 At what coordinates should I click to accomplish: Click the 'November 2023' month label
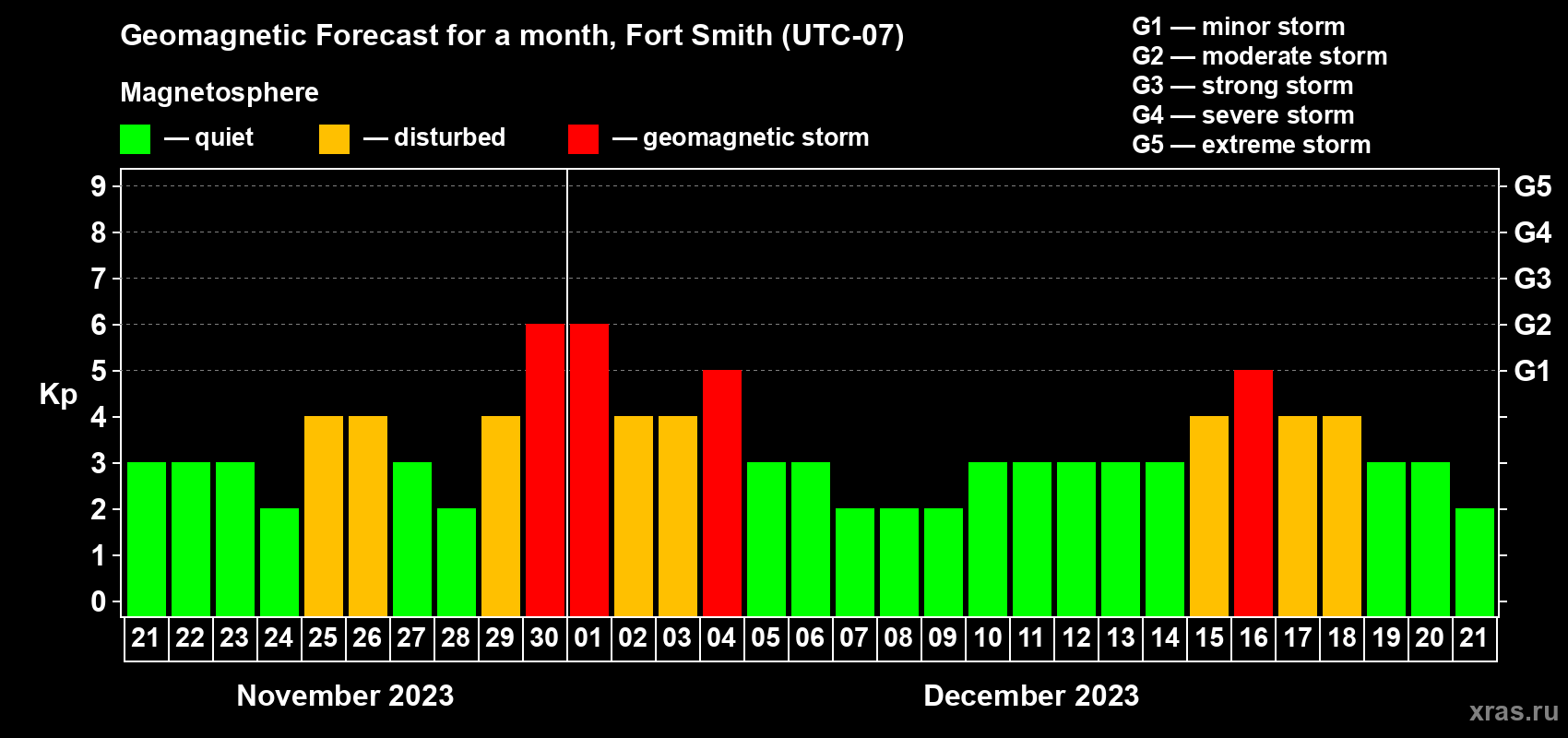(x=345, y=696)
